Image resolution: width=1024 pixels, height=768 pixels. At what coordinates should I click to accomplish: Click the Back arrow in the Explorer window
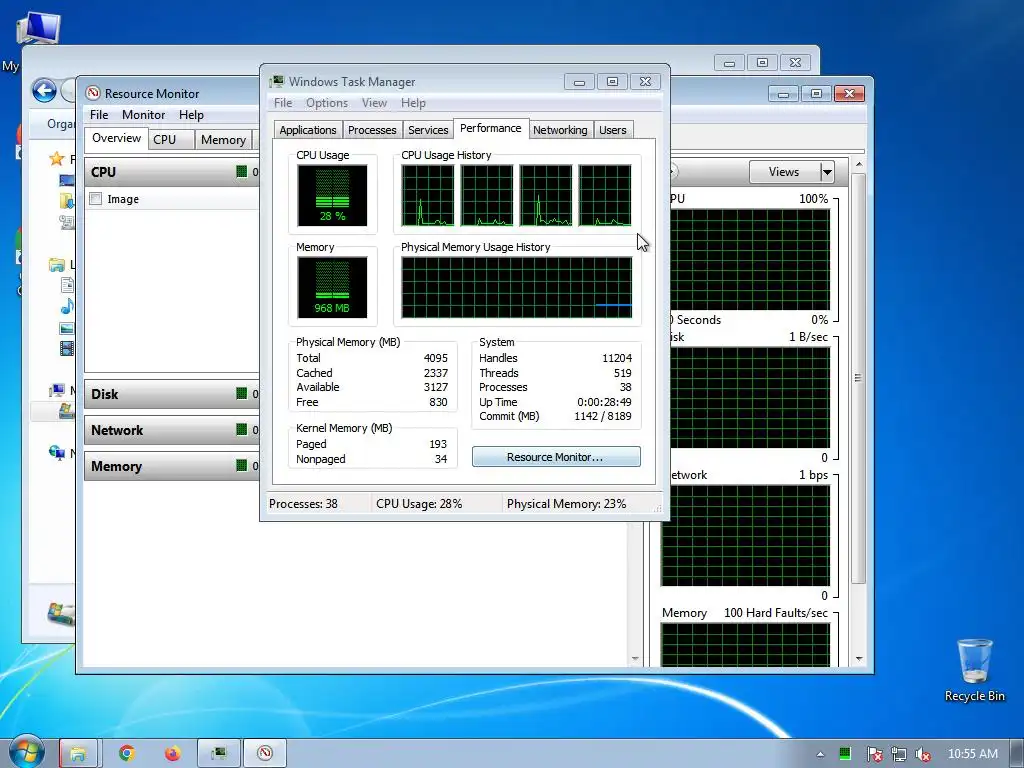pos(44,91)
